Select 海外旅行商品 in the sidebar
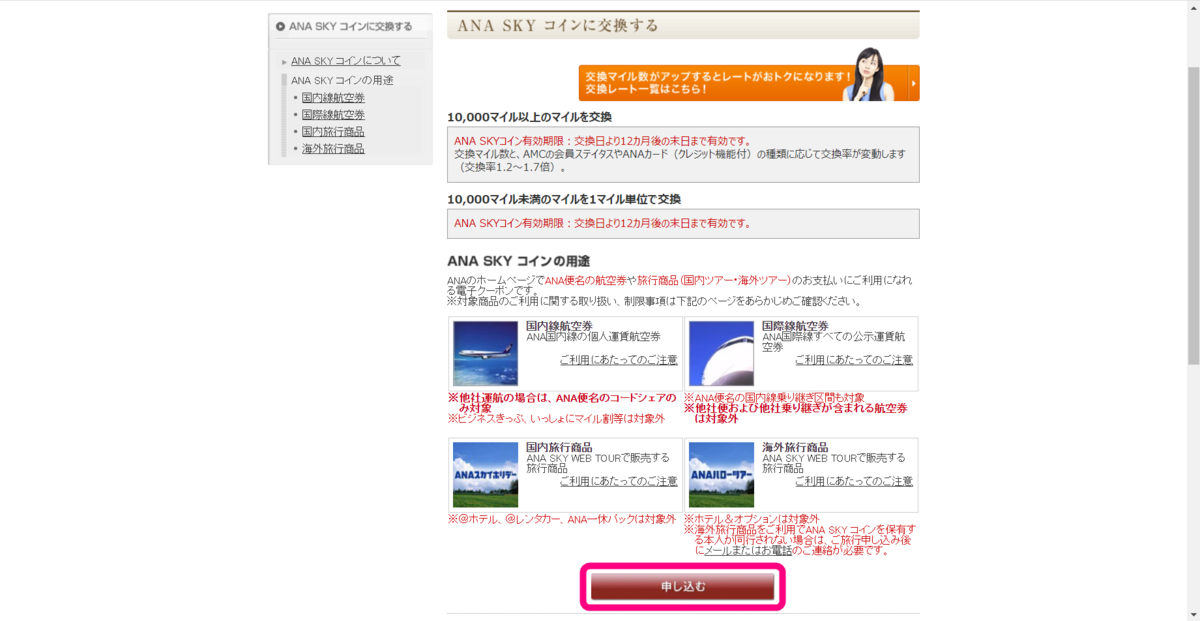 (333, 149)
